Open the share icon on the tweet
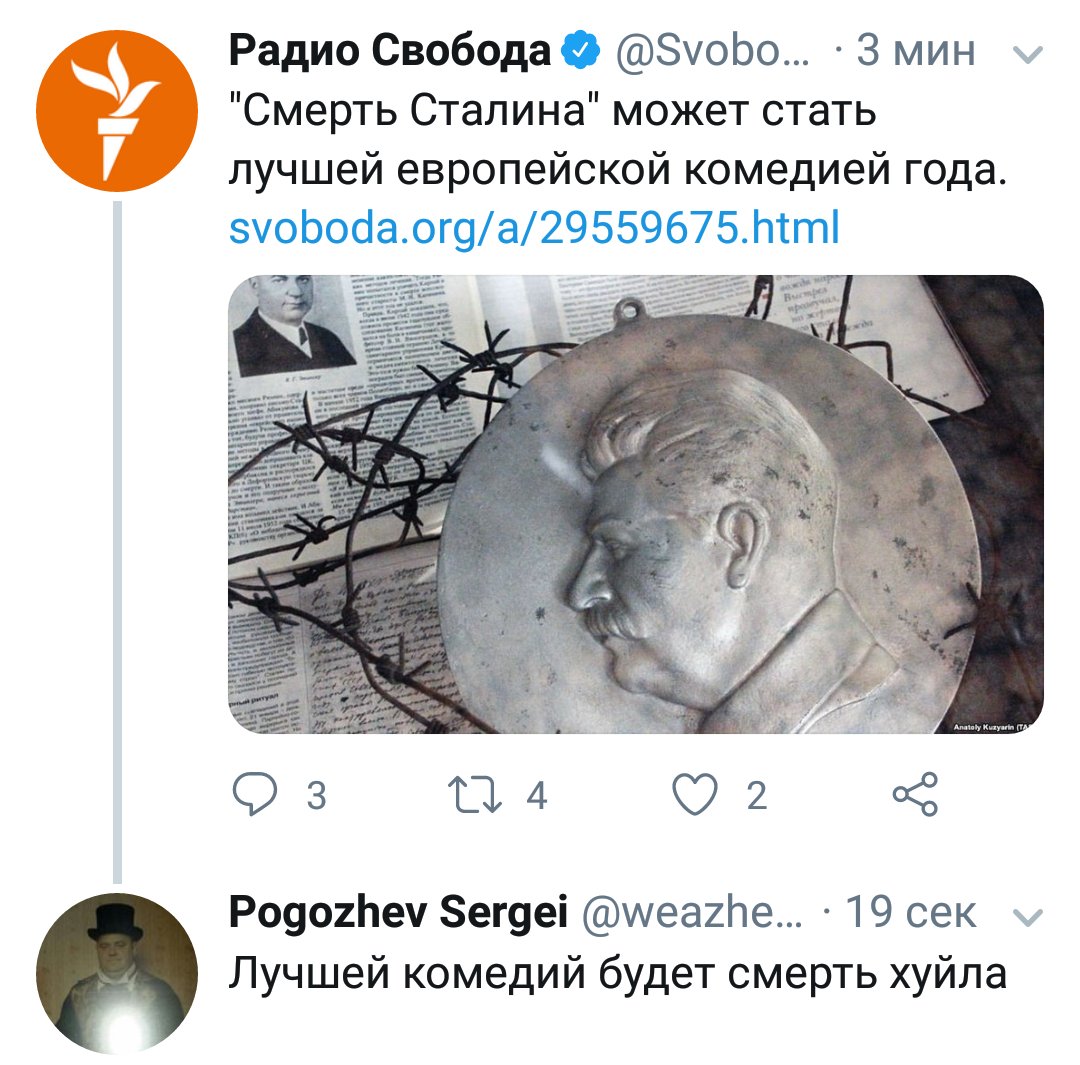Image resolution: width=1080 pixels, height=1065 pixels. (x=915, y=794)
